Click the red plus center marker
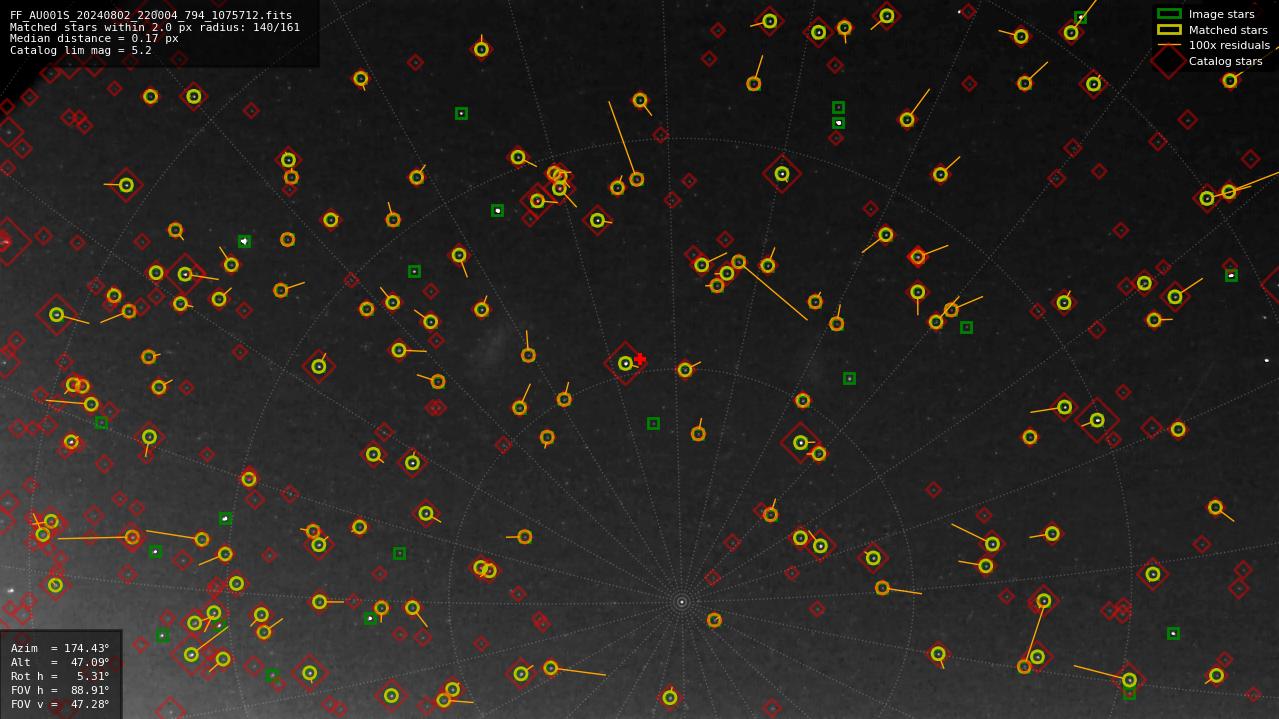The width and height of the screenshot is (1279, 719). pos(640,359)
